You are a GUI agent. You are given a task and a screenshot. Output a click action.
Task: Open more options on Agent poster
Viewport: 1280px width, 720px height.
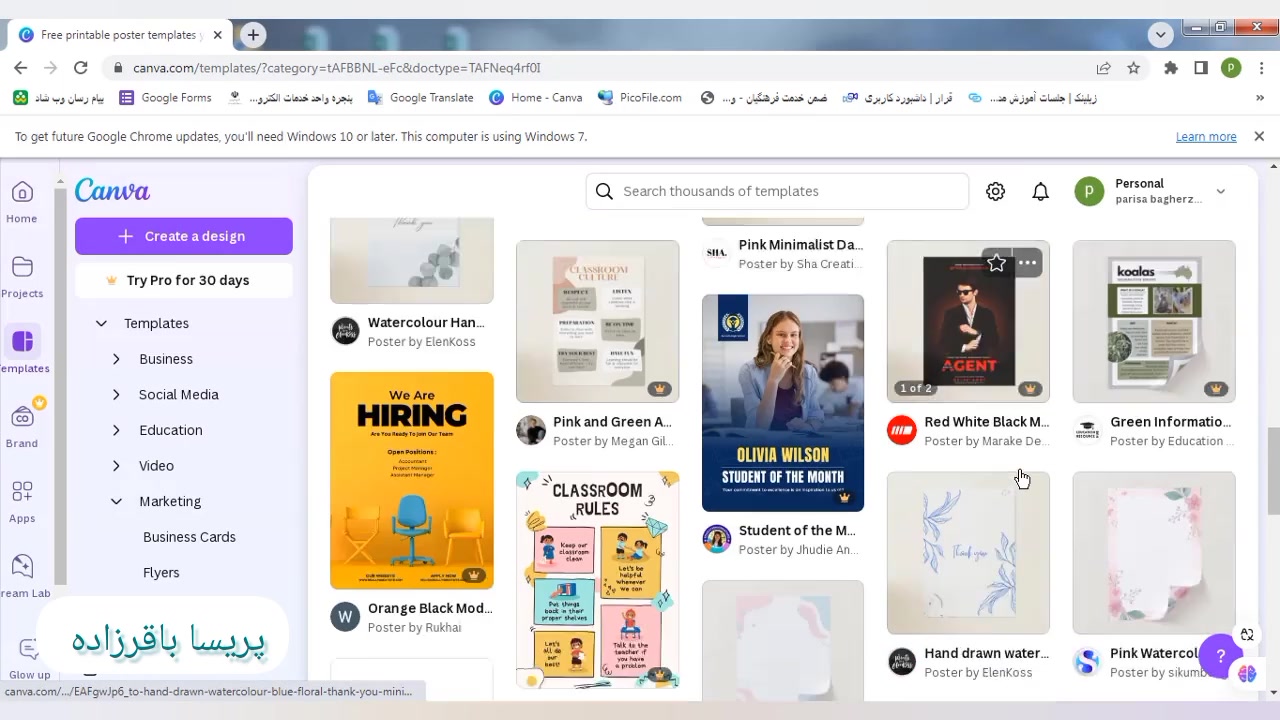pos(1027,263)
